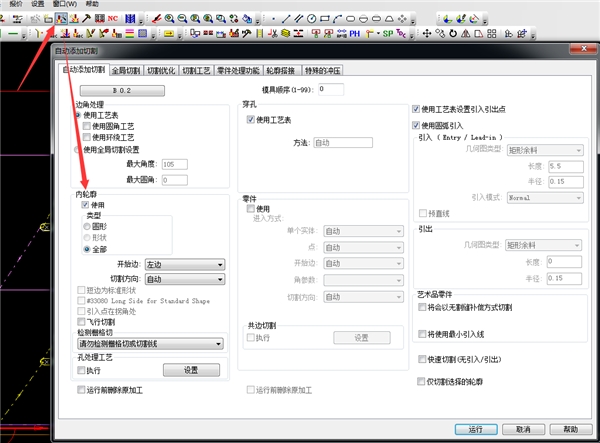The image size is (600, 443).
Task: Expand the 检测栅格切 dropdown list
Action: pyautogui.click(x=149, y=344)
